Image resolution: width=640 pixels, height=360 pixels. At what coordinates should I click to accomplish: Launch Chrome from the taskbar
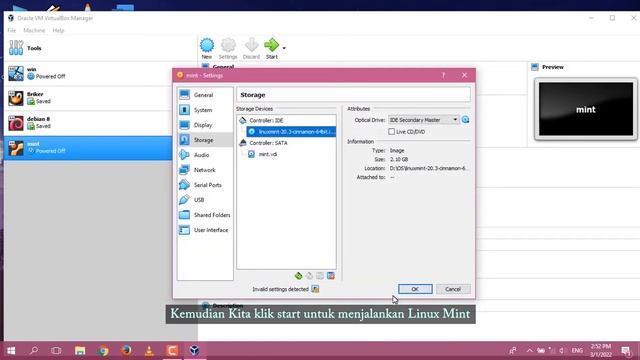103,351
